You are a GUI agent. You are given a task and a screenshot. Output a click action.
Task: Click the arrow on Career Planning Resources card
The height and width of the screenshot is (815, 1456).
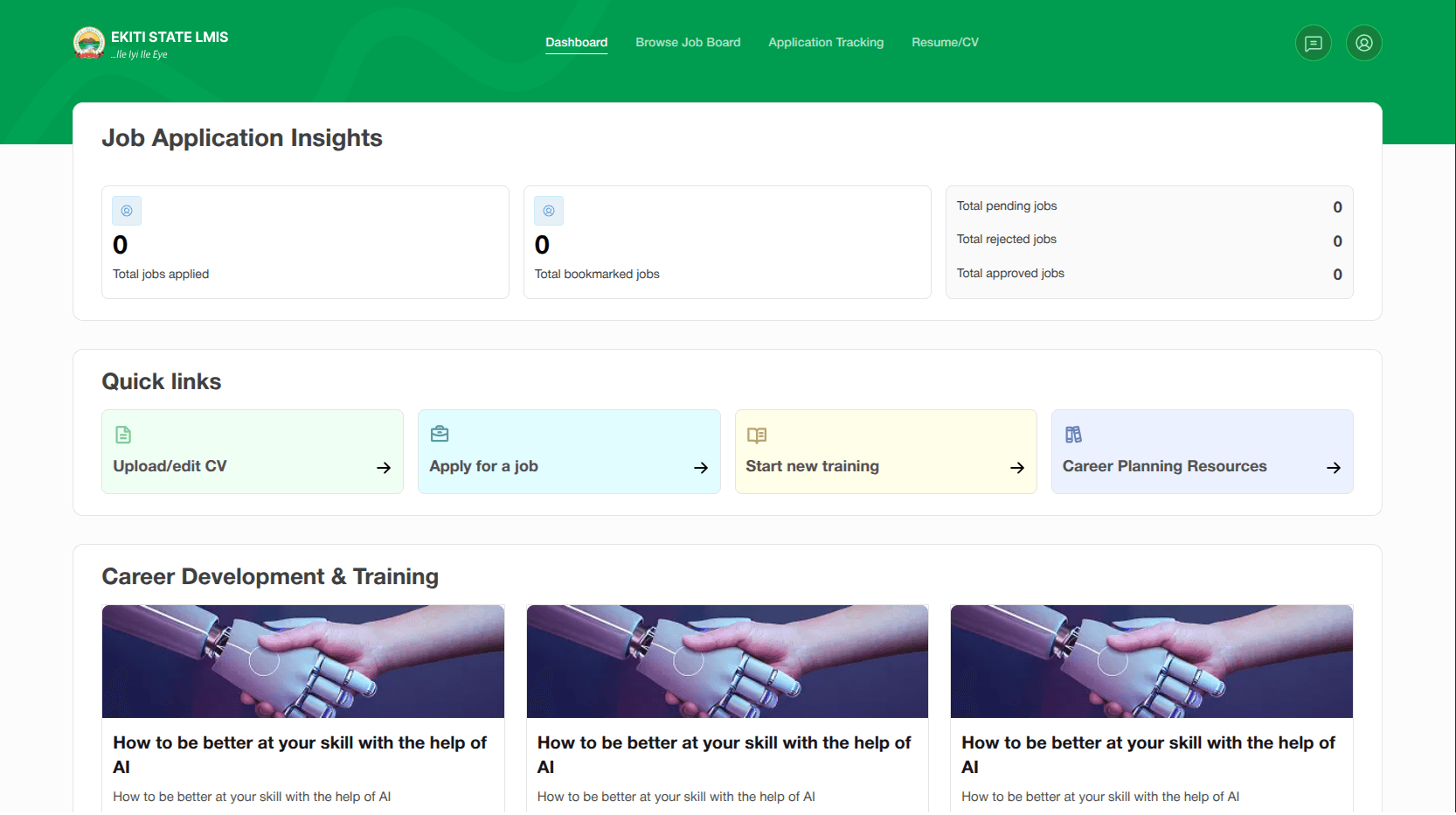(1334, 468)
